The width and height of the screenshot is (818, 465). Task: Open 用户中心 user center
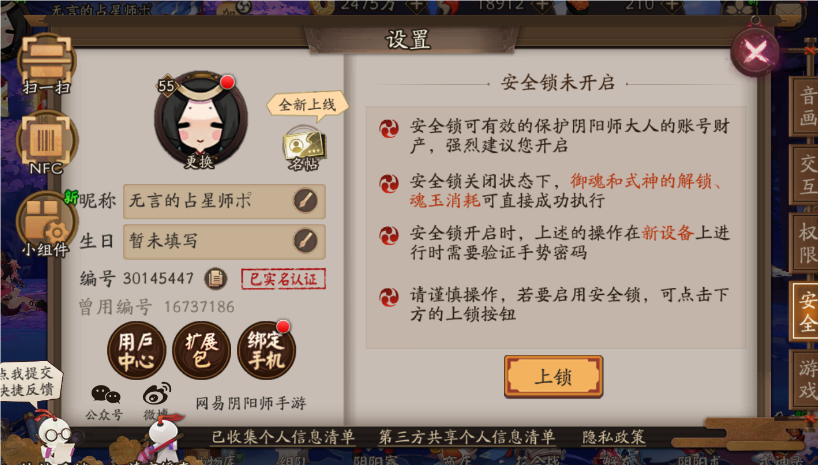(x=136, y=351)
